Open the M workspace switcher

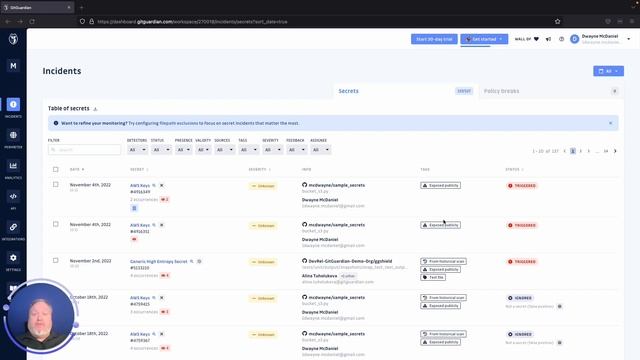(13, 66)
